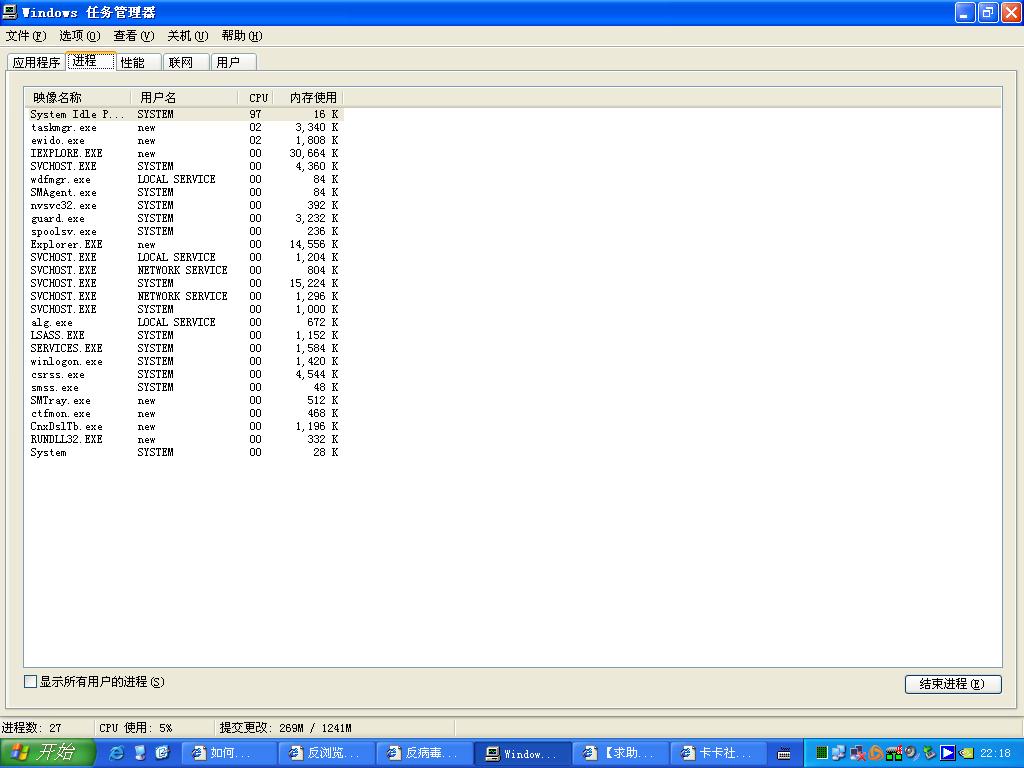Open Internet Explorer from quick launch
Screen dimensions: 1024x768
(116, 753)
